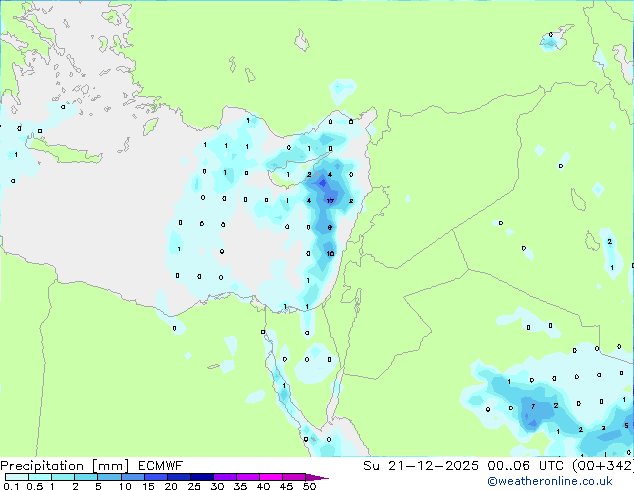This screenshot has height=490, width=634.
Task: Click the legend label '35'
Action: tap(240, 486)
